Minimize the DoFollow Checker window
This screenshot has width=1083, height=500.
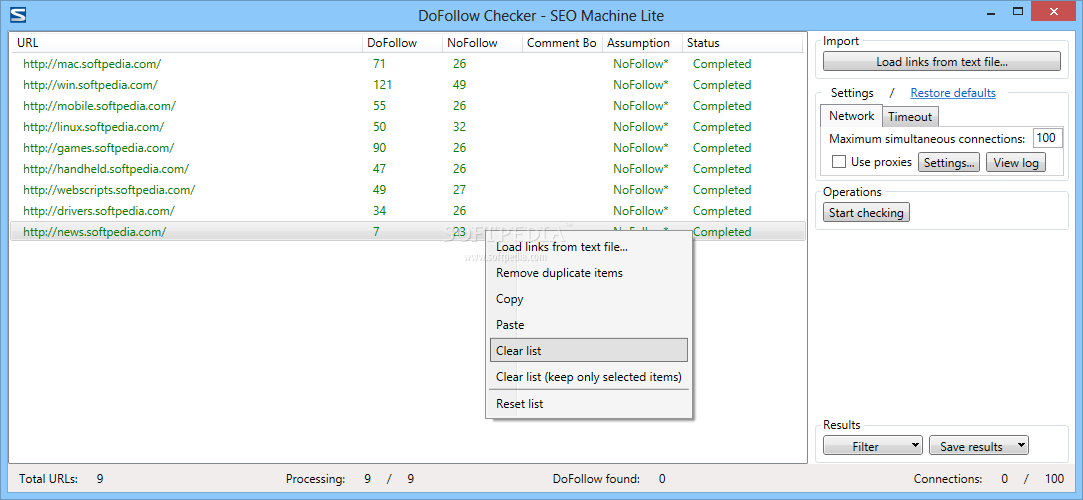click(992, 12)
